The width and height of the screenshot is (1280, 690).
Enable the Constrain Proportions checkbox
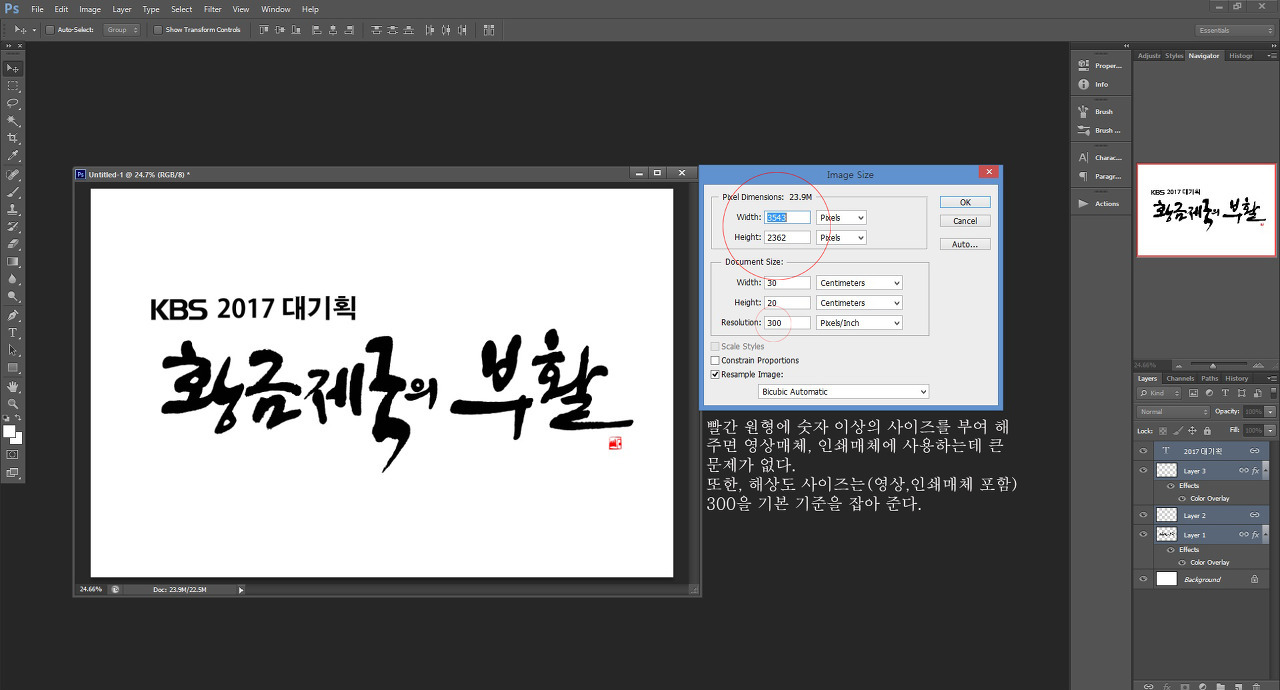715,360
